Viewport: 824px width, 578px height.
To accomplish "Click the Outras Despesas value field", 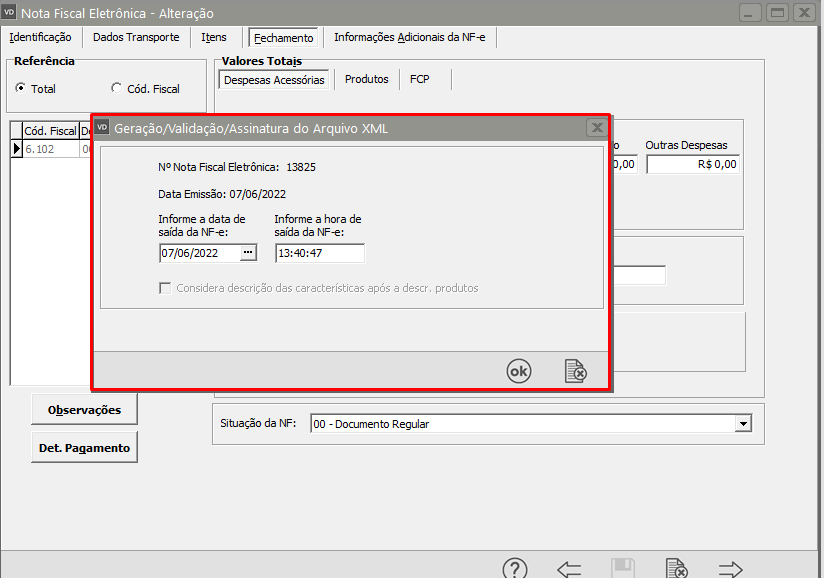I will click(x=693, y=165).
